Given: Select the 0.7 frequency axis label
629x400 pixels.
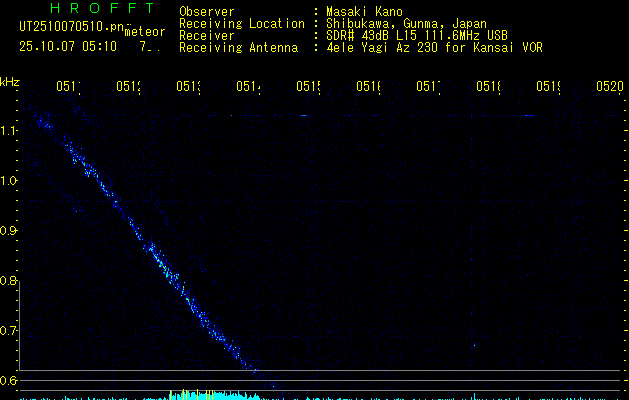Looking at the screenshot, I should point(9,331).
